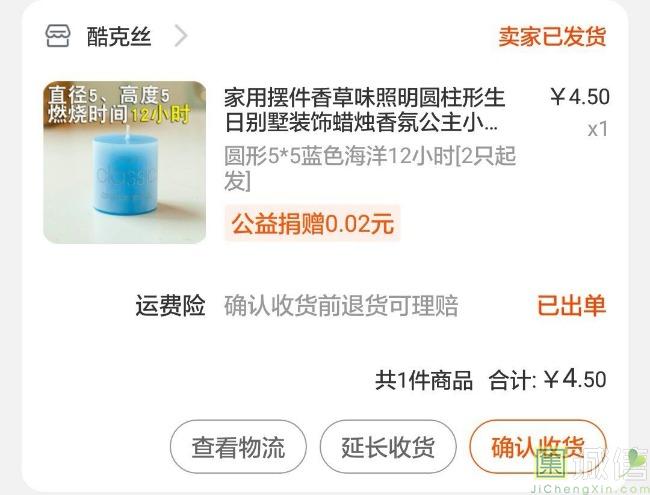Tap the store icon beside 酷克丝
This screenshot has width=650, height=495.
pos(58,36)
